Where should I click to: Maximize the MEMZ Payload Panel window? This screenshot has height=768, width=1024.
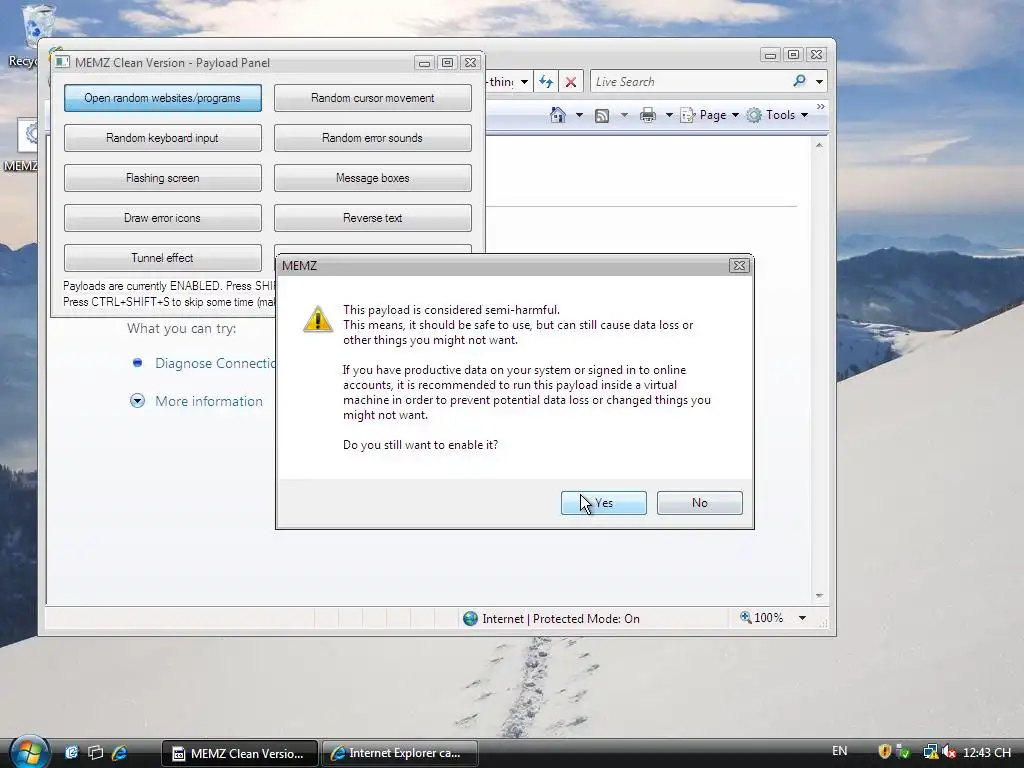(447, 63)
